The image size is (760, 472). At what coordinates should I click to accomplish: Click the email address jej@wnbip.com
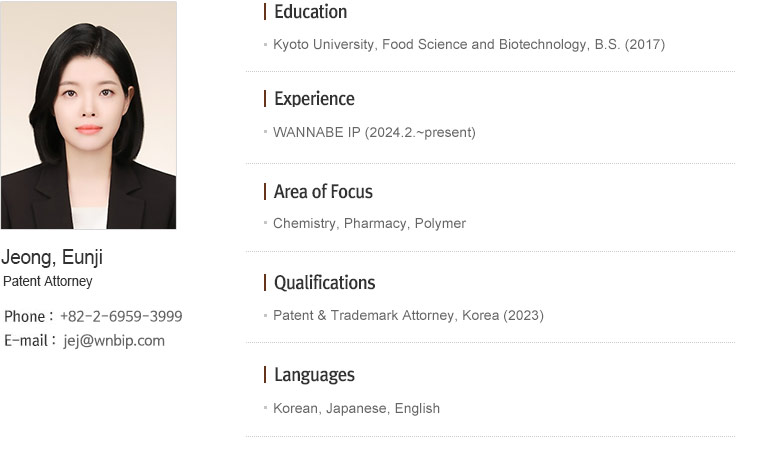pos(114,341)
